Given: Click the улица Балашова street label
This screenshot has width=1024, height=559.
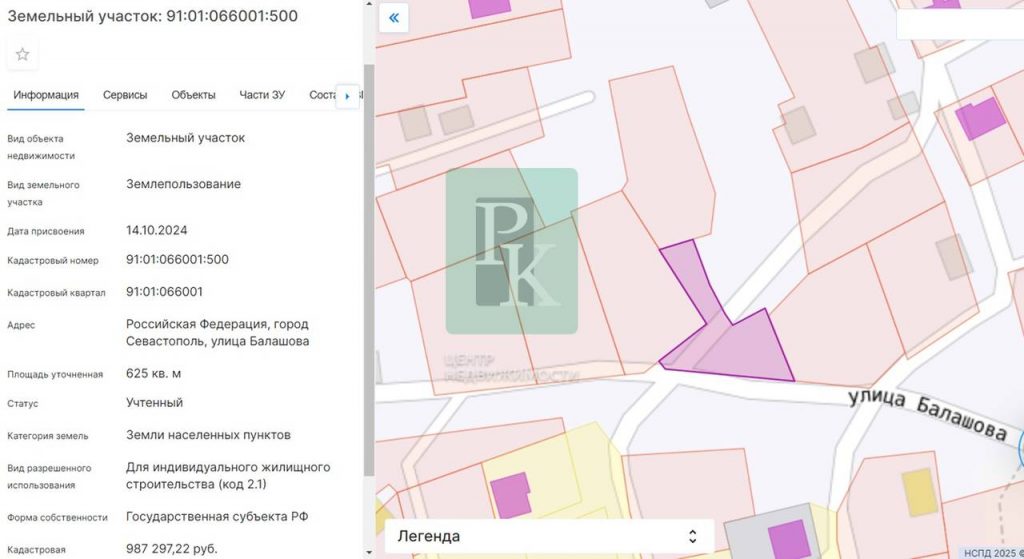Looking at the screenshot, I should point(927,415).
